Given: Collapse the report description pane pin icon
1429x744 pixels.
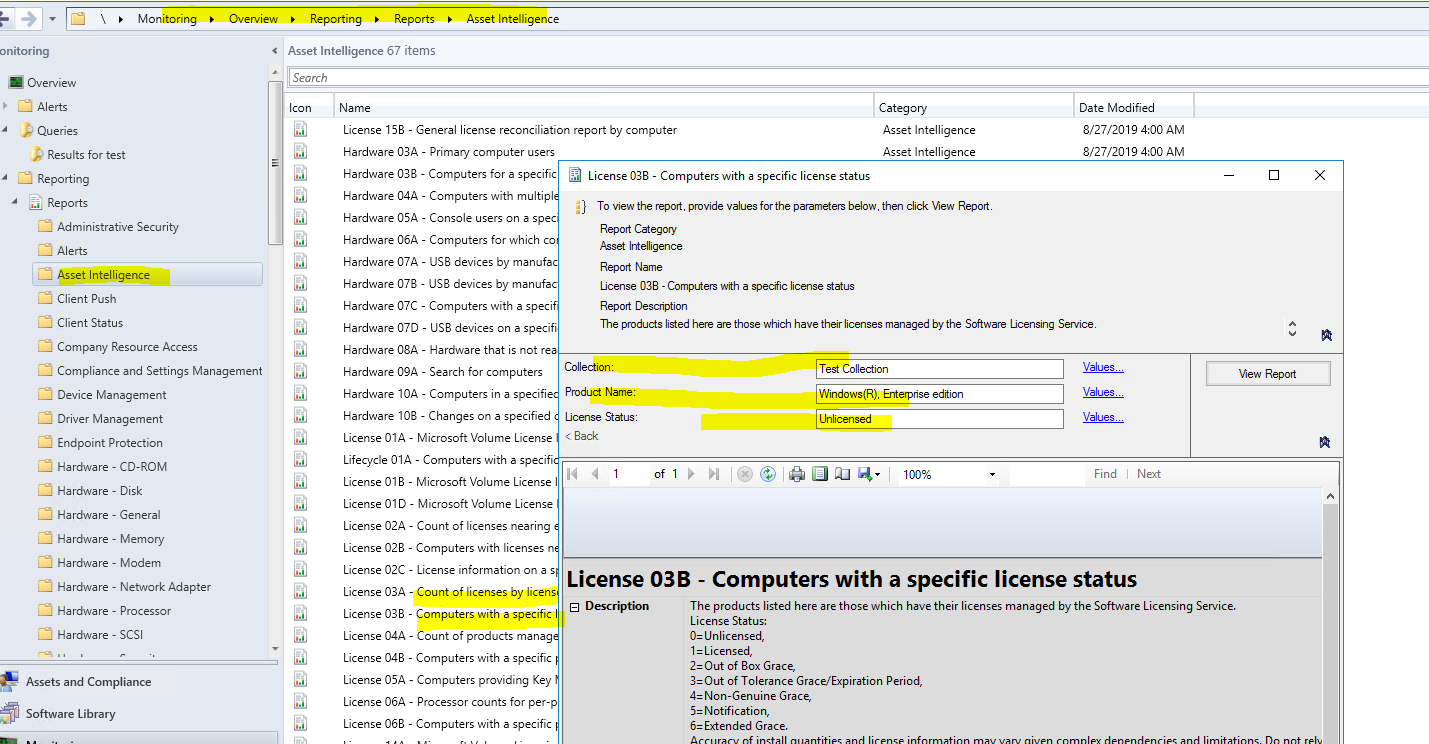Looking at the screenshot, I should pos(1326,335).
